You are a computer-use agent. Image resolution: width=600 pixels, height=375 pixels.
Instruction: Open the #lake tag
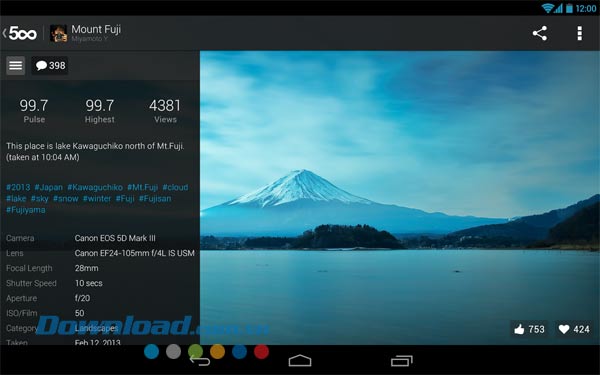(16, 198)
